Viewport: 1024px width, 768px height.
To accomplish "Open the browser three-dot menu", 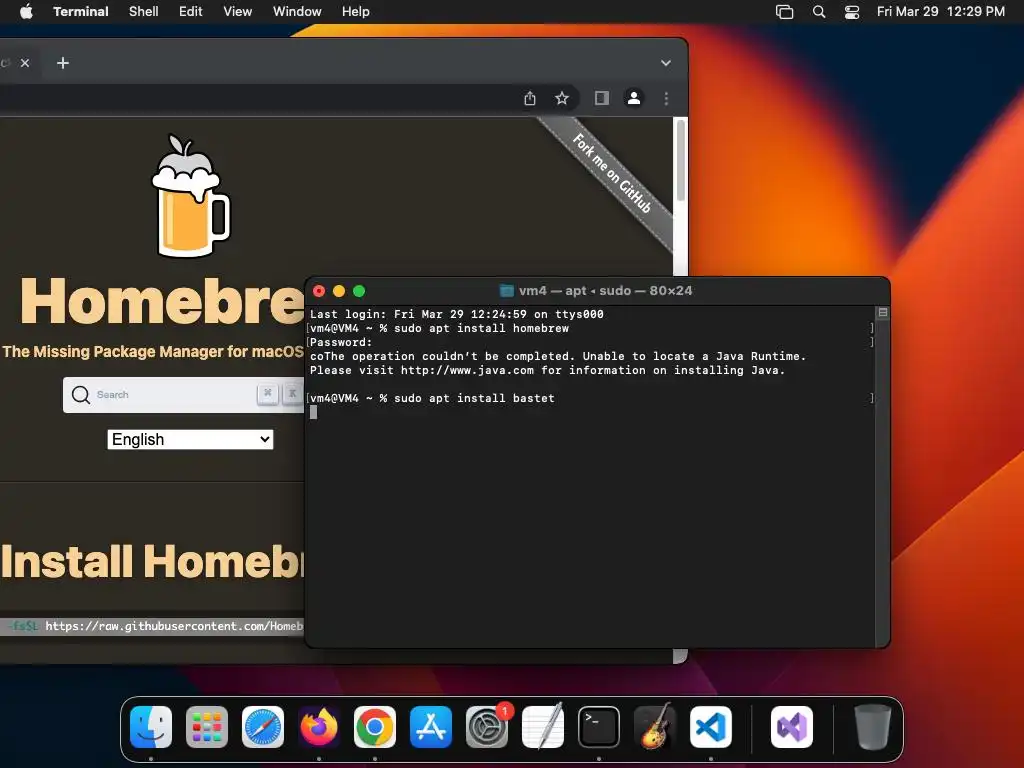I will click(666, 98).
